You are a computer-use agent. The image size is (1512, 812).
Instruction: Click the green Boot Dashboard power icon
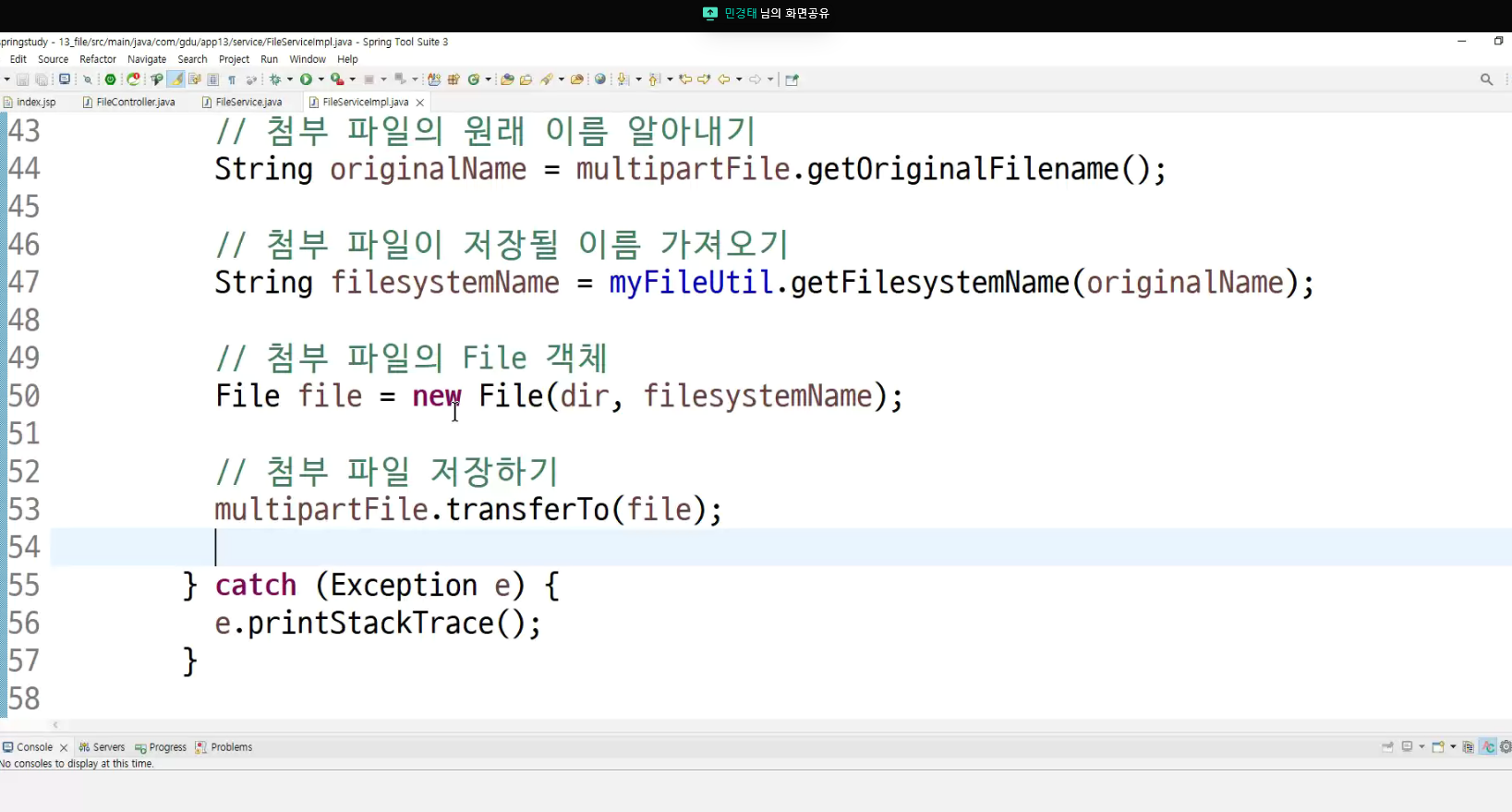pyautogui.click(x=110, y=79)
